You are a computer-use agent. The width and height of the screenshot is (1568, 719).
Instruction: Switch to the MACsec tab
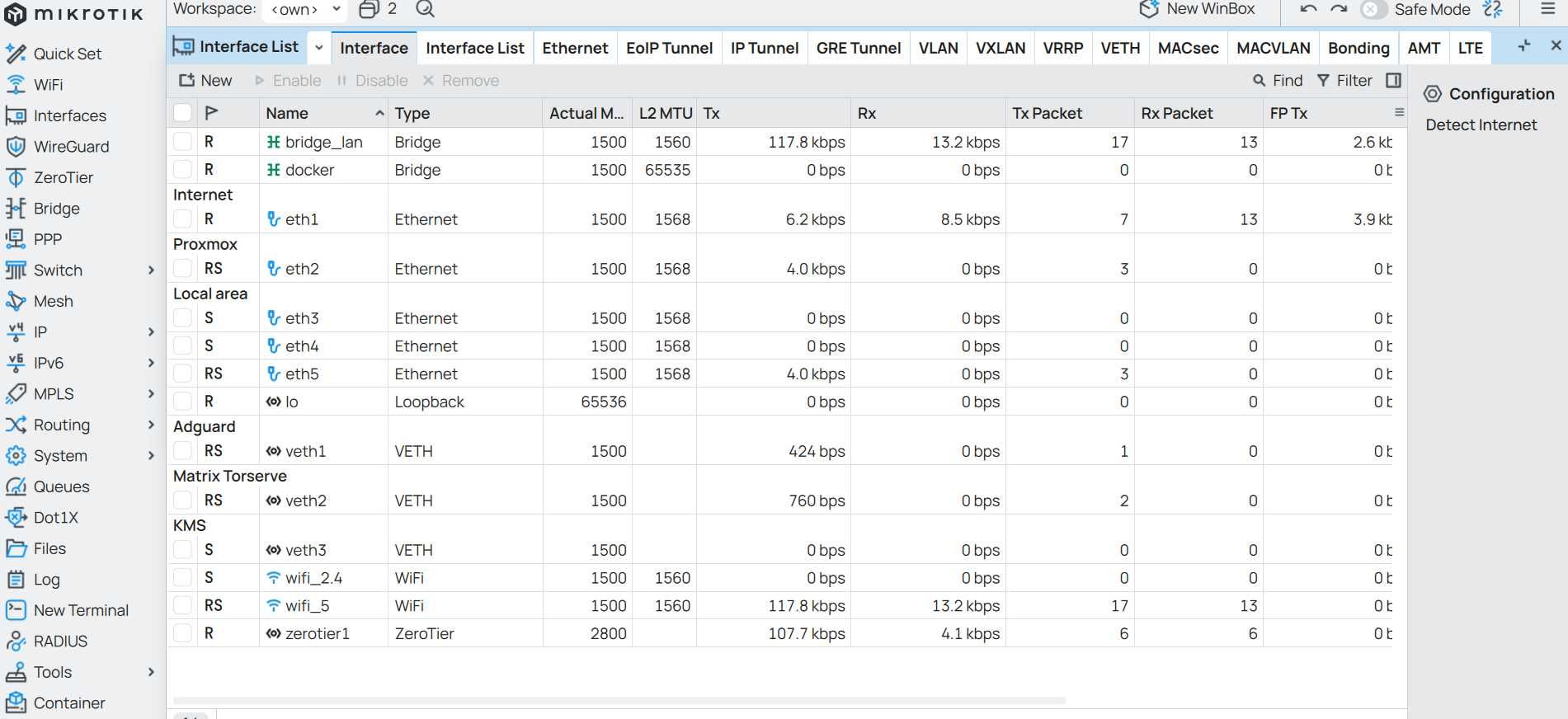(1188, 48)
